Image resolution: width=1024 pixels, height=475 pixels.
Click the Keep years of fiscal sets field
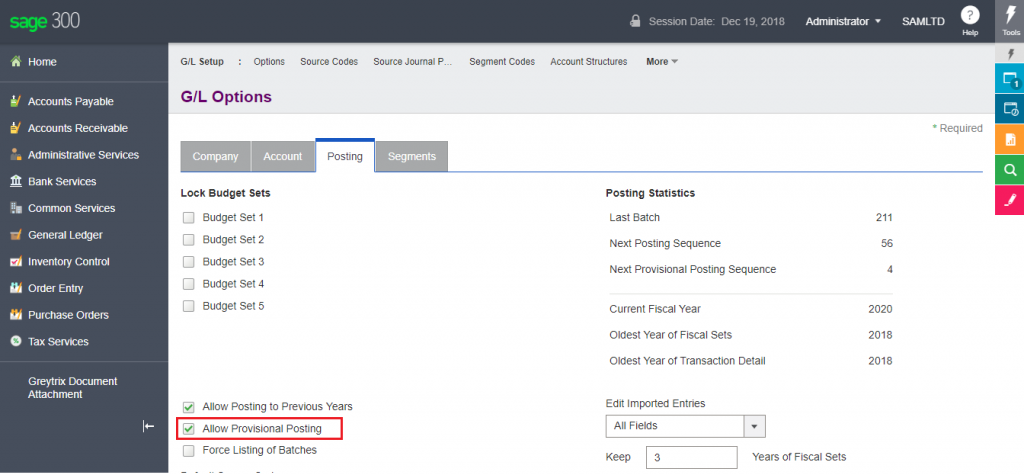click(x=691, y=458)
